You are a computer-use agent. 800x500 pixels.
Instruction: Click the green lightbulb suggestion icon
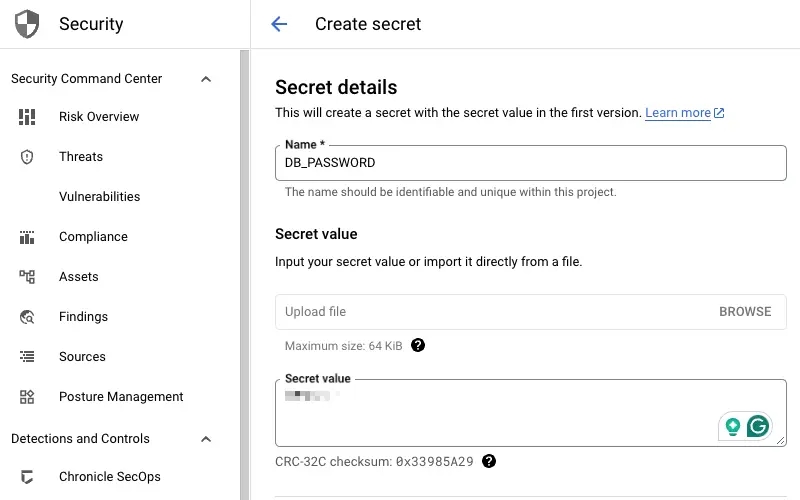pyautogui.click(x=733, y=426)
